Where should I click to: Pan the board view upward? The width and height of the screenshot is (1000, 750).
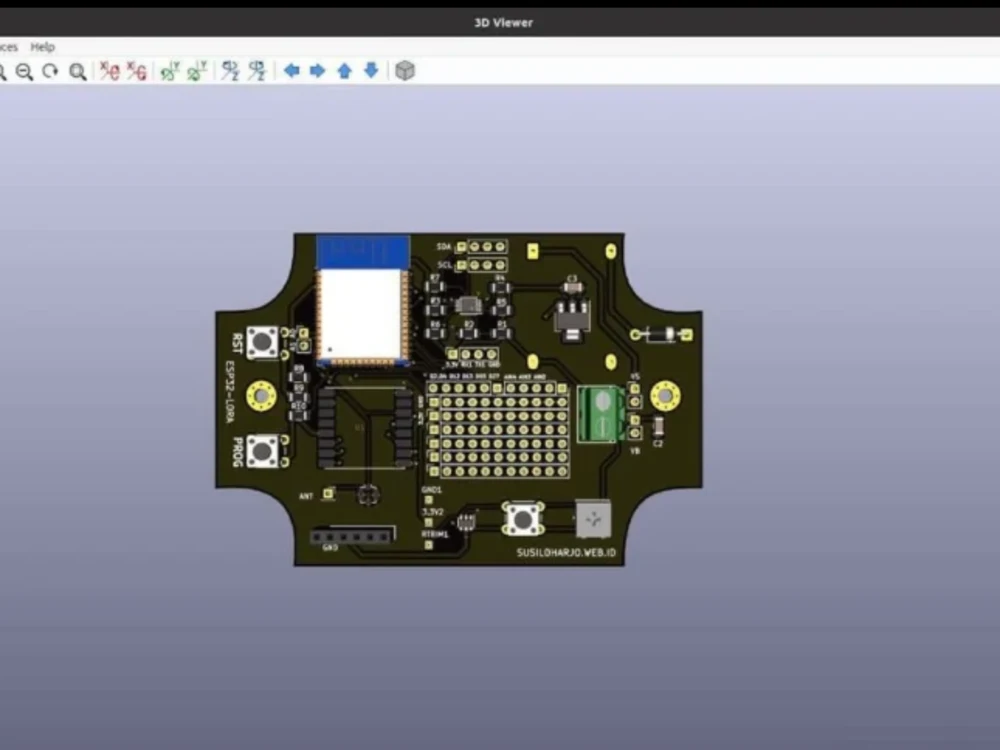tap(344, 71)
